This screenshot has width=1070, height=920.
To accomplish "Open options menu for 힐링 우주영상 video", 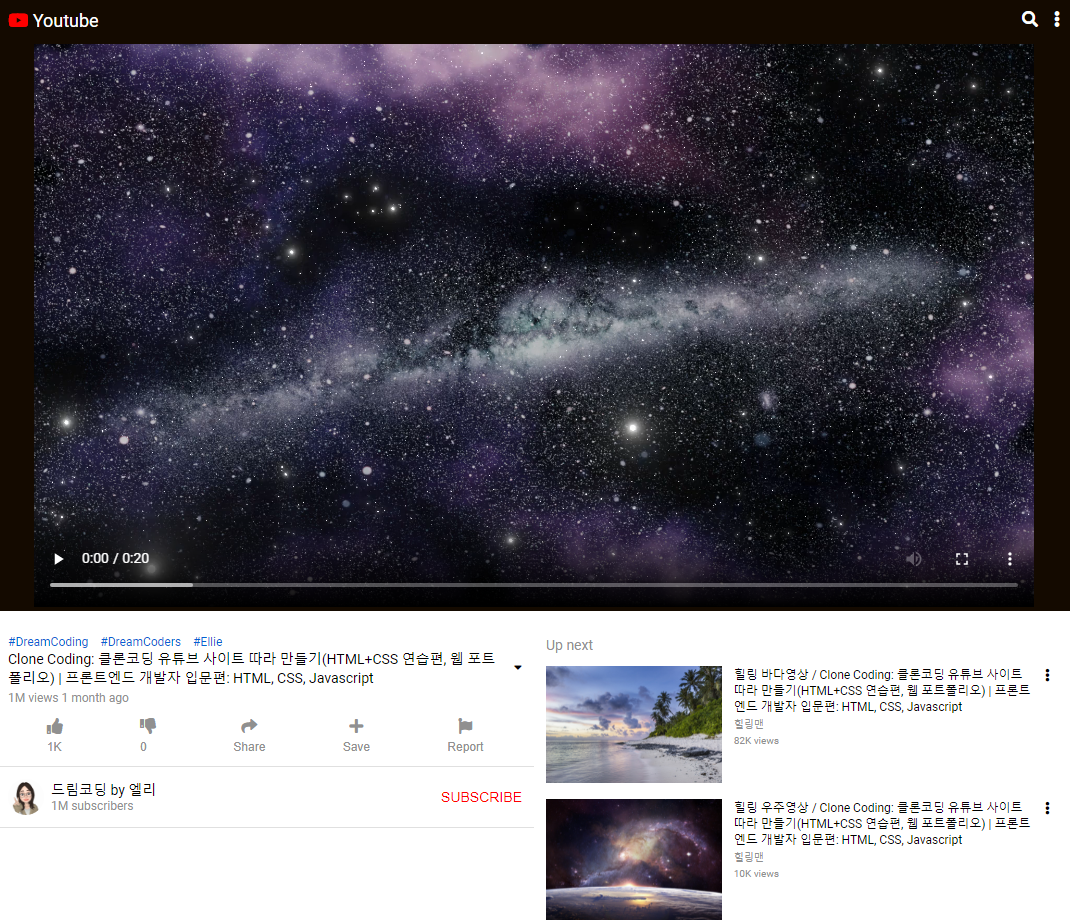I will [x=1047, y=808].
